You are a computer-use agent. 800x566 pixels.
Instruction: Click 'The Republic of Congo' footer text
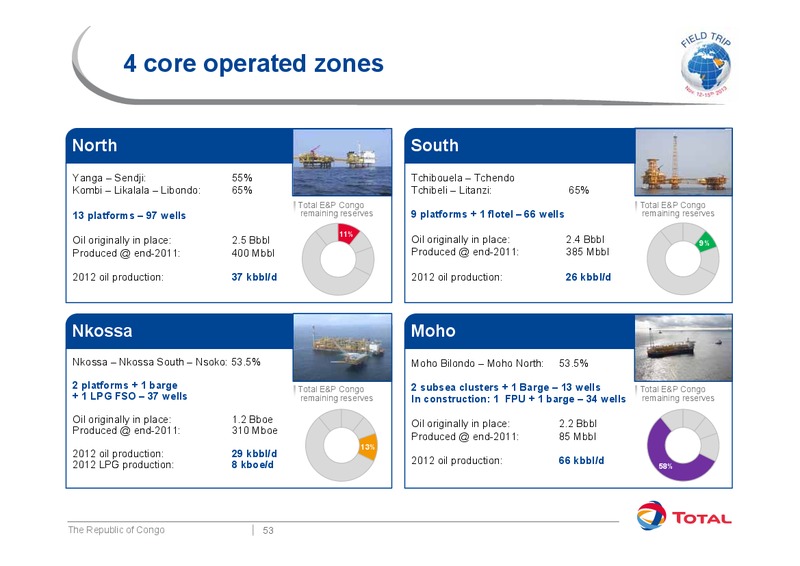tap(116, 530)
